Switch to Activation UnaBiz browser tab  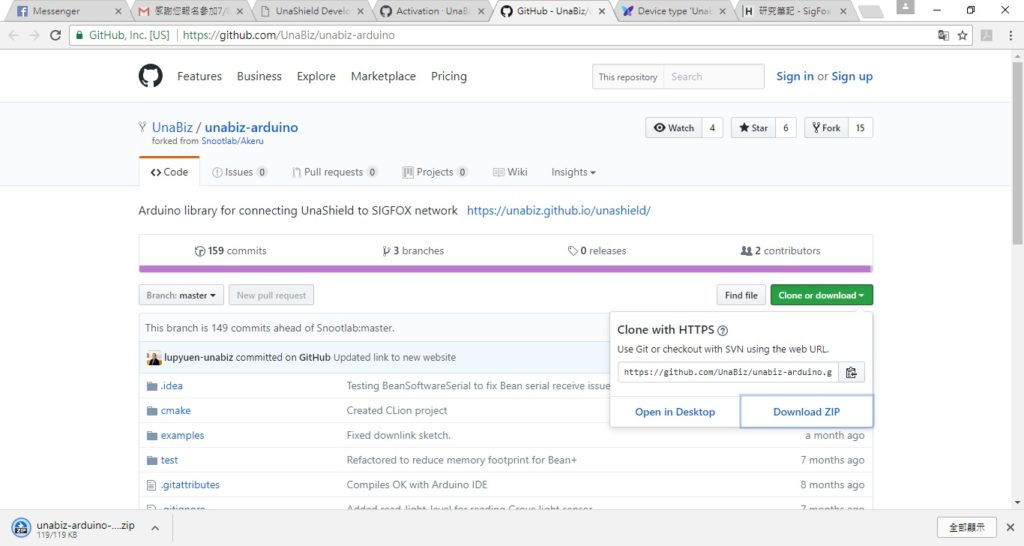(431, 11)
